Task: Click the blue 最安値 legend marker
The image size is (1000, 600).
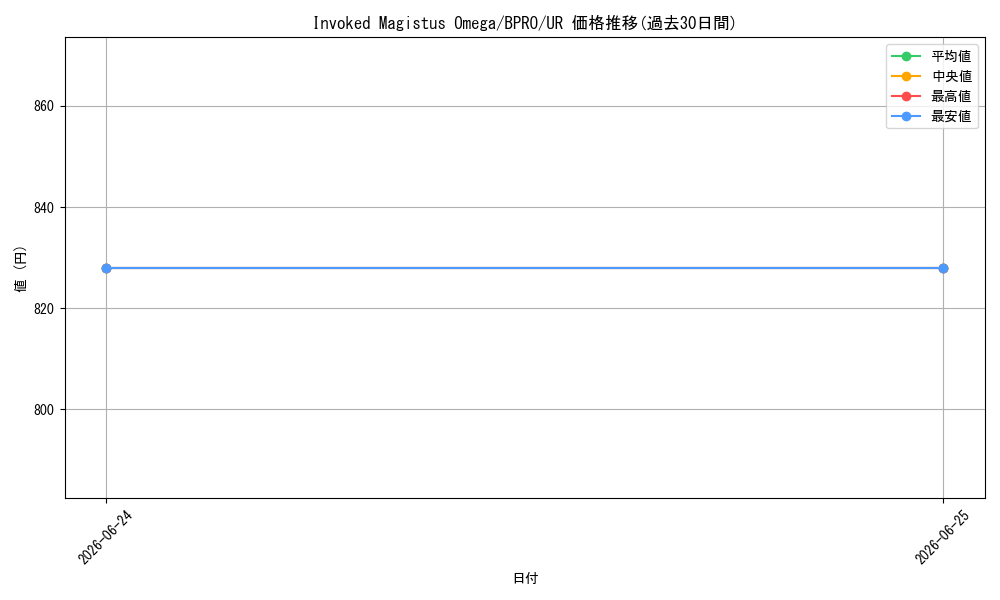Action: click(906, 116)
